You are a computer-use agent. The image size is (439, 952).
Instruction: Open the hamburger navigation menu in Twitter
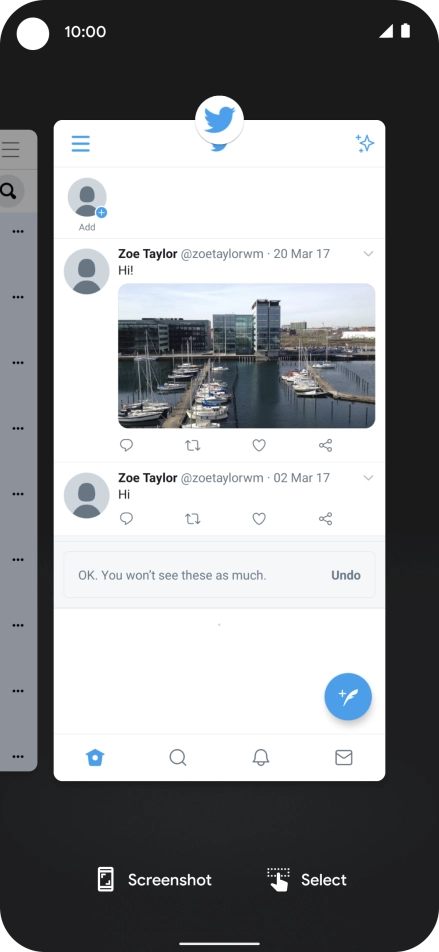tap(81, 144)
